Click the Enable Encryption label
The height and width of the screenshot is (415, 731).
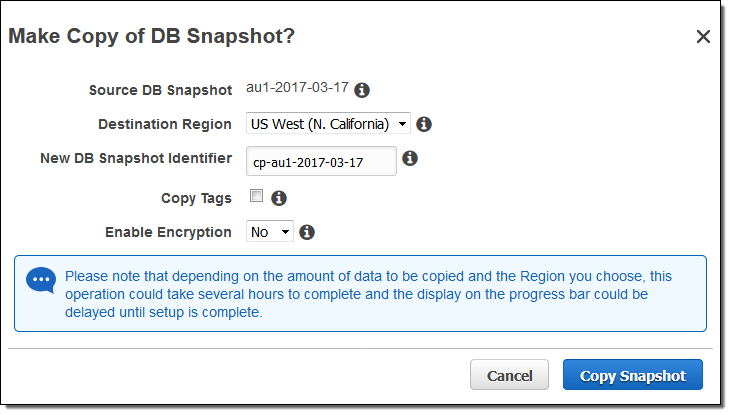click(x=168, y=232)
